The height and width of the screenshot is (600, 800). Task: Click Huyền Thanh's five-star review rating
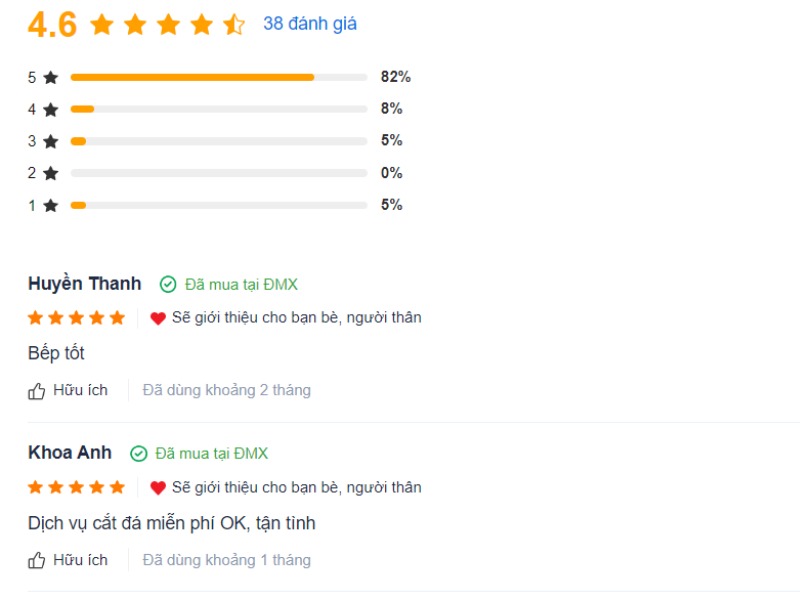(77, 318)
